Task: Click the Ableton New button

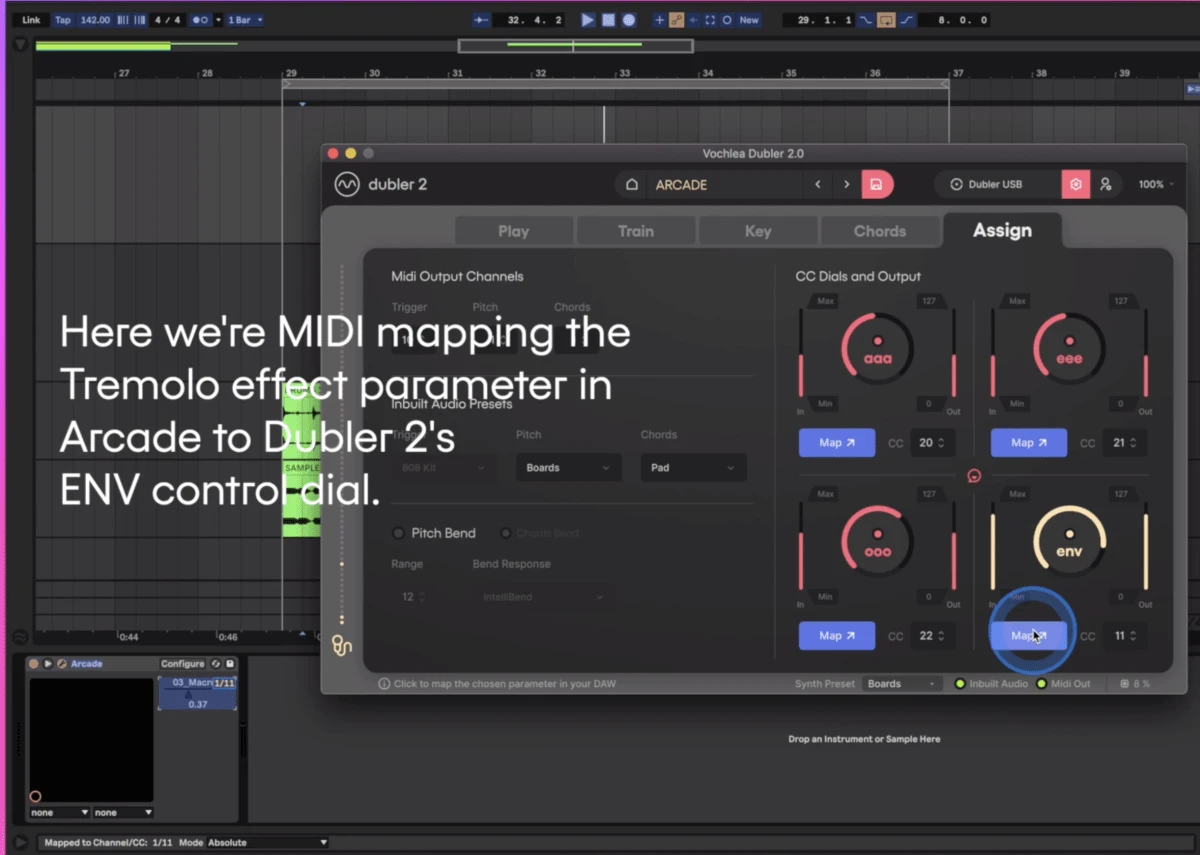Action: [x=749, y=20]
